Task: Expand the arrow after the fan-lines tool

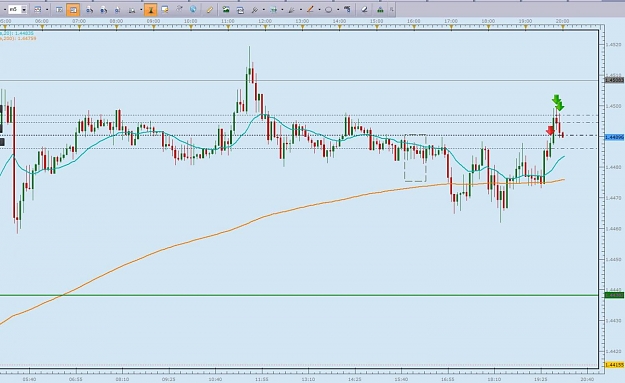Action: 301,10
